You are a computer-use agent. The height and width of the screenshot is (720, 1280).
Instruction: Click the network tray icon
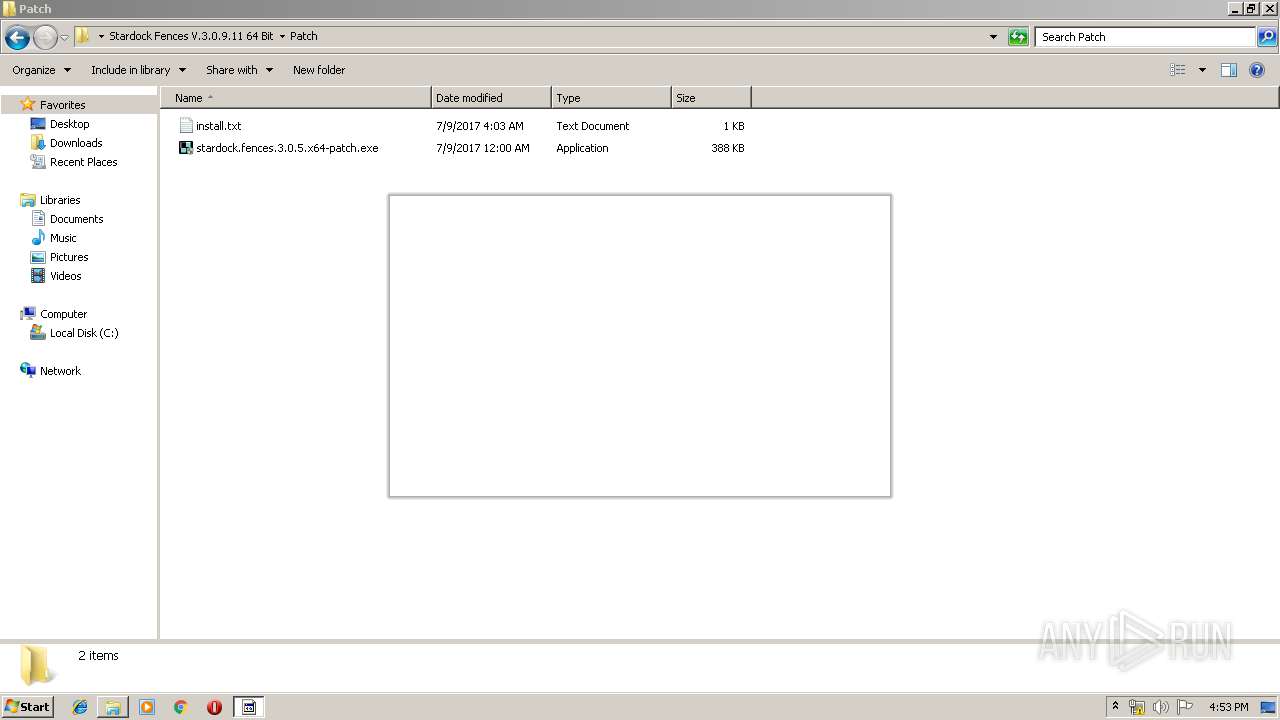pyautogui.click(x=1137, y=707)
